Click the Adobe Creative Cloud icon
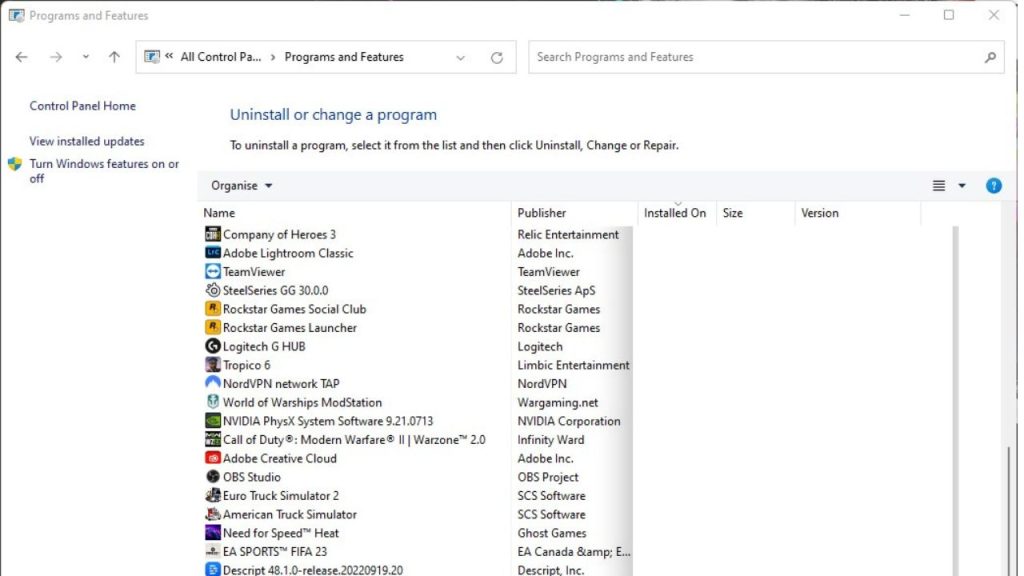The height and width of the screenshot is (576, 1024). pos(212,458)
